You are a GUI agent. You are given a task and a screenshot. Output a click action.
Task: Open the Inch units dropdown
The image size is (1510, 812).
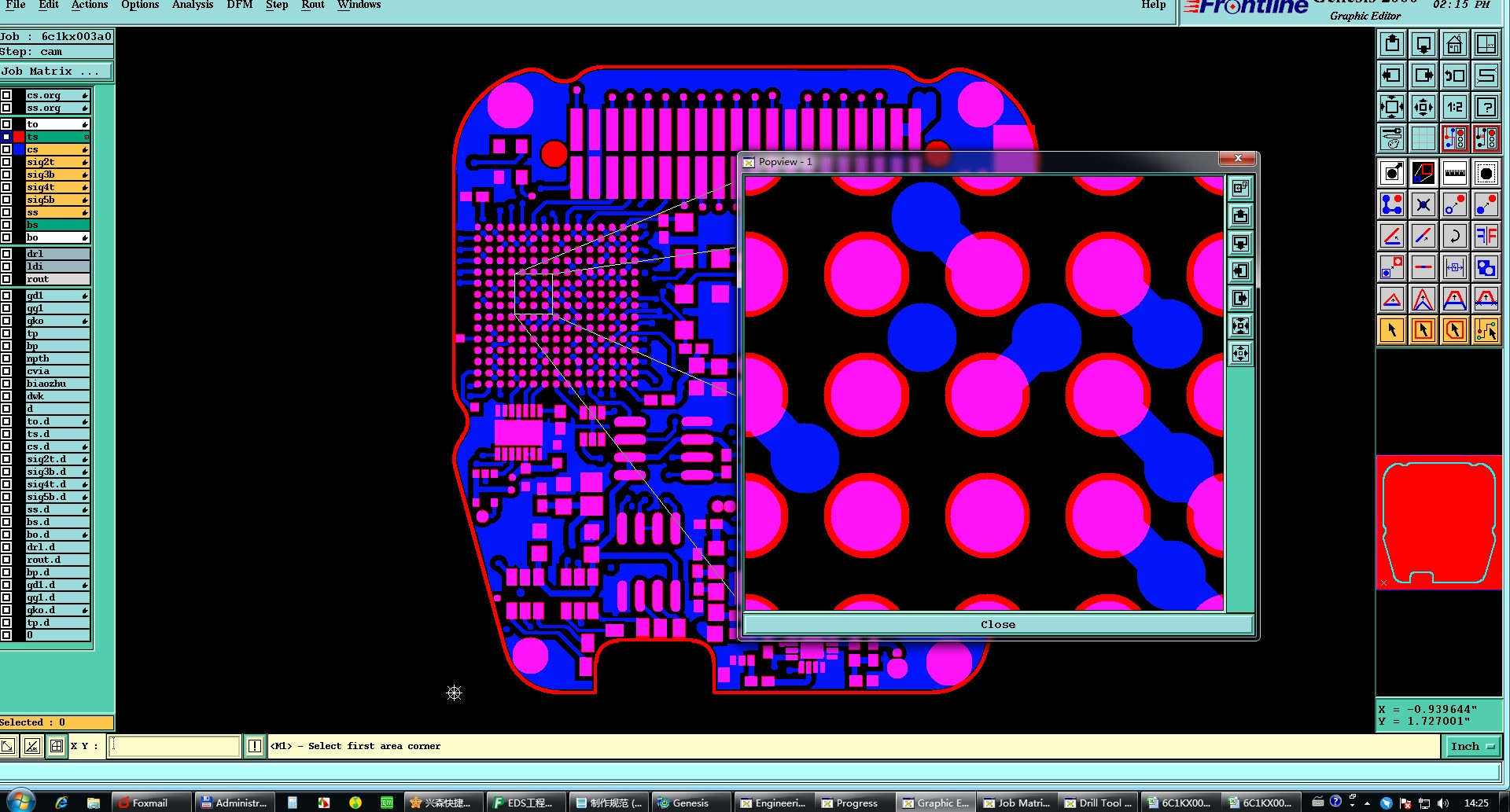[x=1473, y=746]
